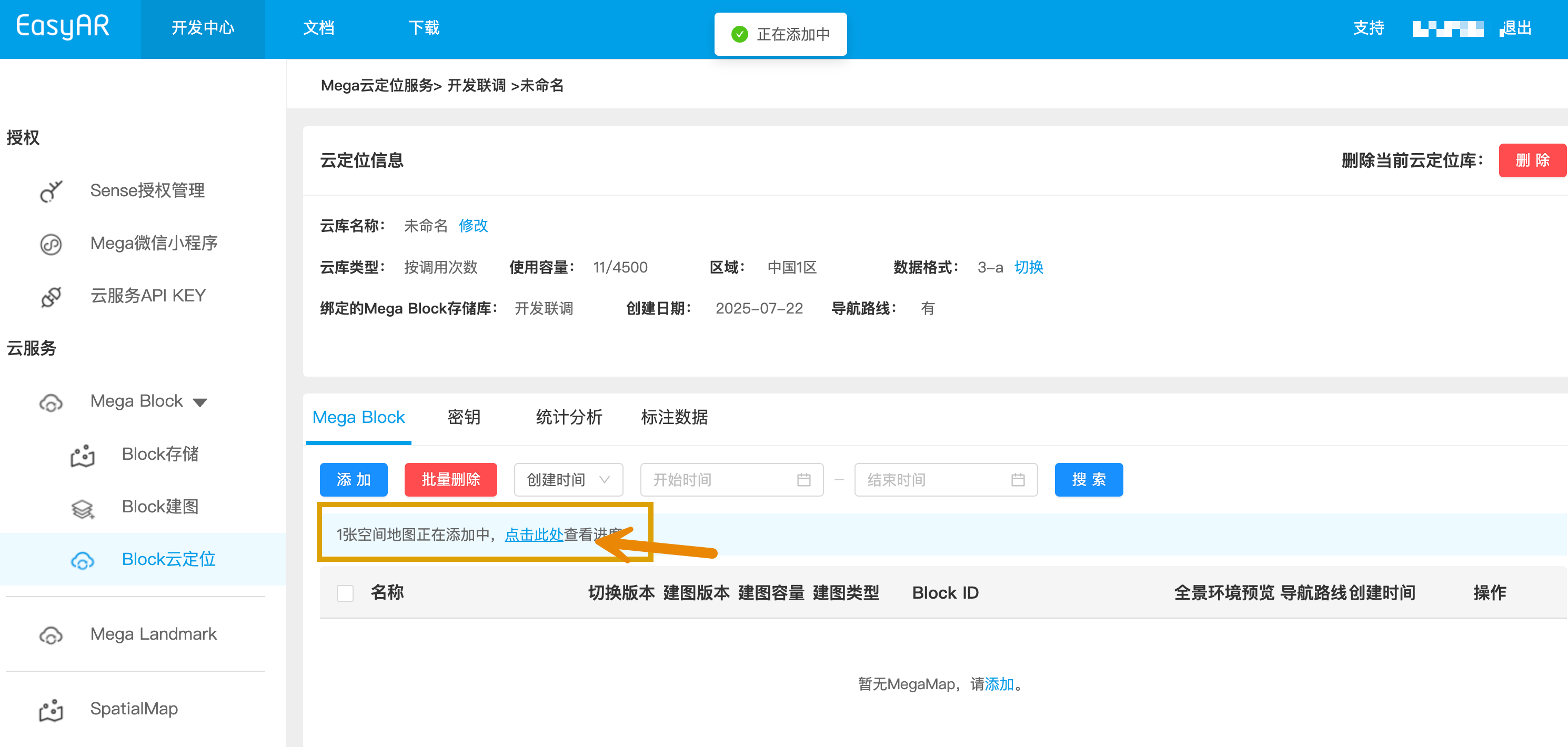Open the 统计分析 tab
1568x747 pixels.
[568, 418]
